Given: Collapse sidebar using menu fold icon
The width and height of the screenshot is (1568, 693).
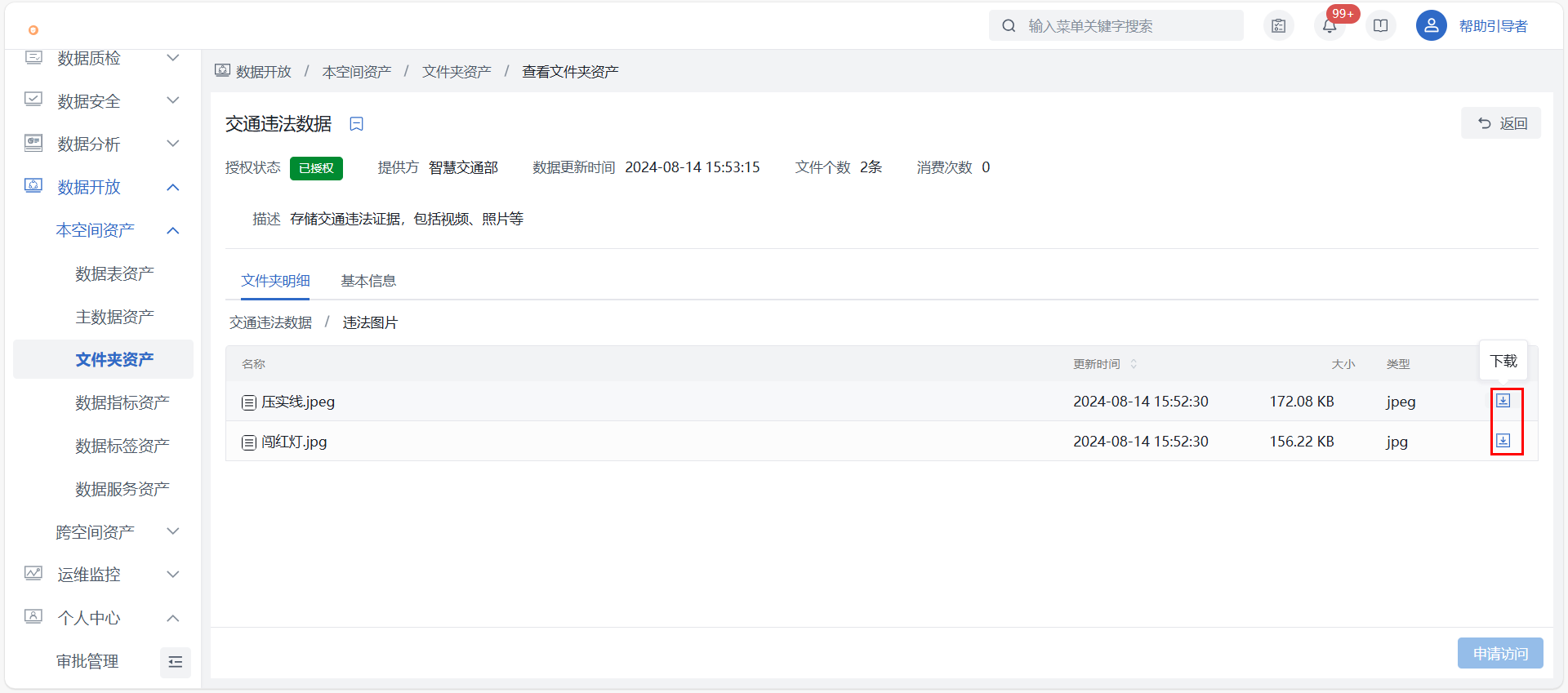Looking at the screenshot, I should click(x=175, y=662).
